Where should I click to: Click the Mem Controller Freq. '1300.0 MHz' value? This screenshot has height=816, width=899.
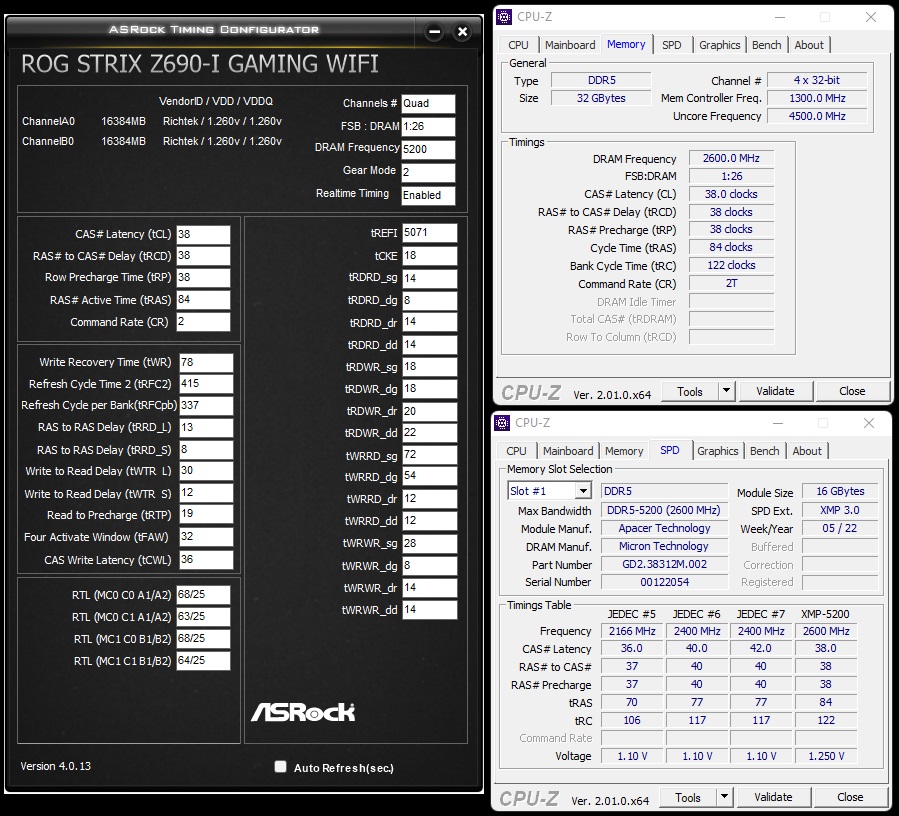click(817, 98)
